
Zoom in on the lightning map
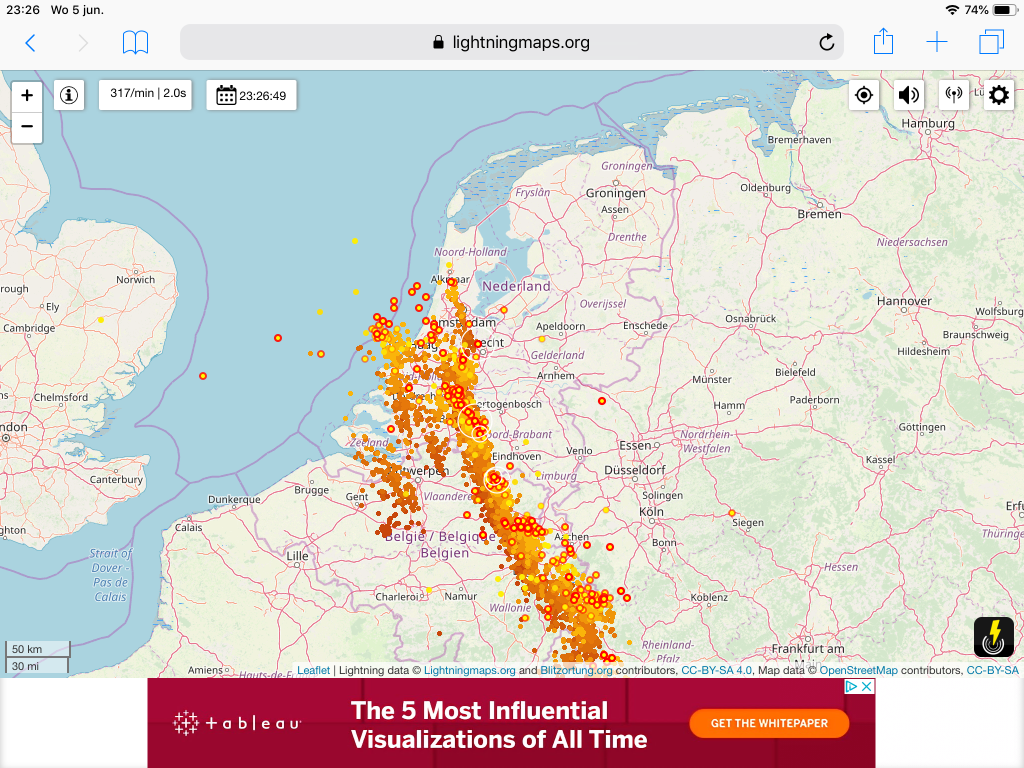(27, 96)
